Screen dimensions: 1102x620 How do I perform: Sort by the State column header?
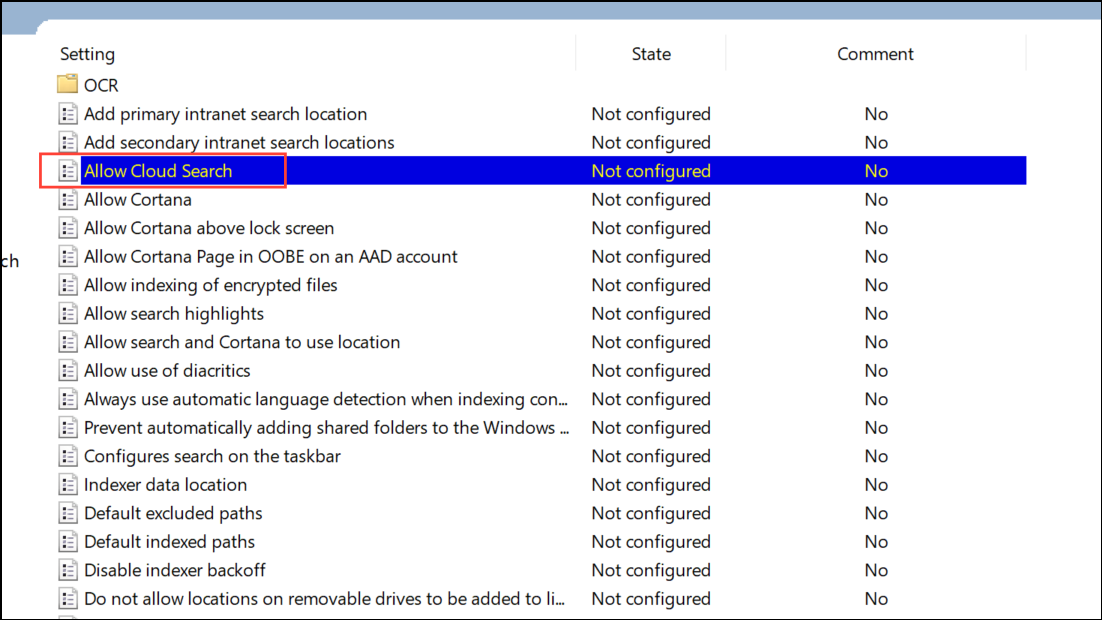(651, 54)
